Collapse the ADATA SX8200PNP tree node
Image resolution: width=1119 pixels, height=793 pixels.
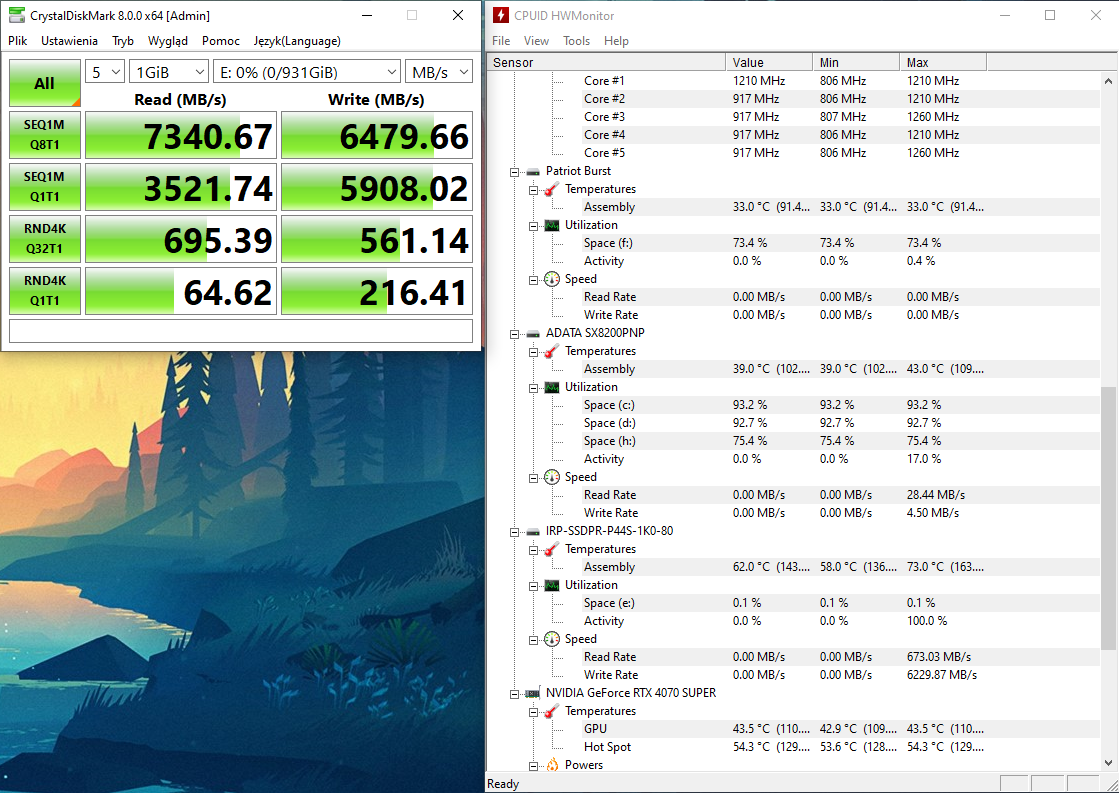point(514,333)
